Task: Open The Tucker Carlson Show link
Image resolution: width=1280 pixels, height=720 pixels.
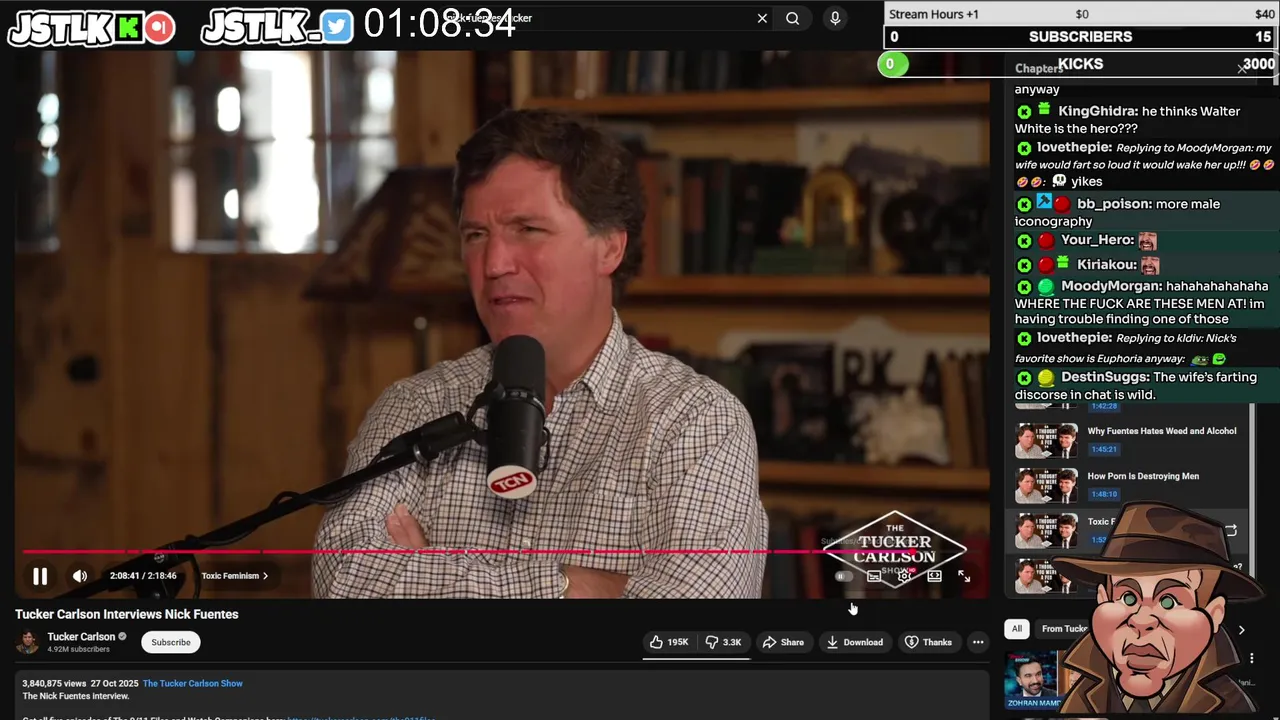Action: pyautogui.click(x=193, y=684)
